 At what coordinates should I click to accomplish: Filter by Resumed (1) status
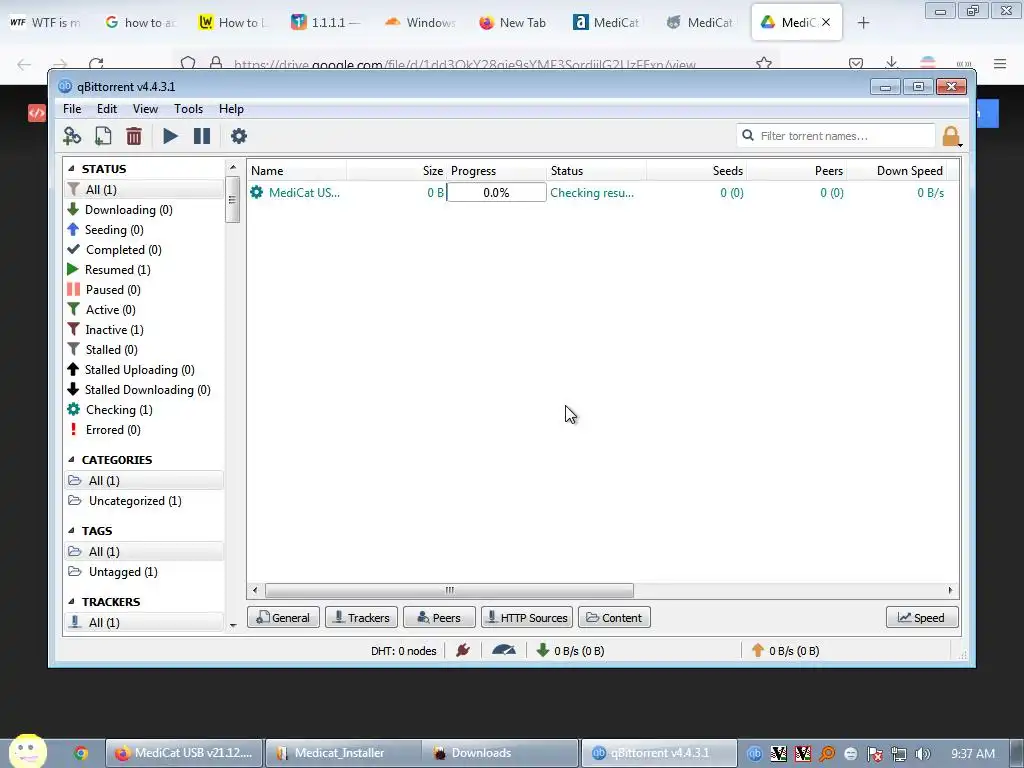(x=144, y=270)
